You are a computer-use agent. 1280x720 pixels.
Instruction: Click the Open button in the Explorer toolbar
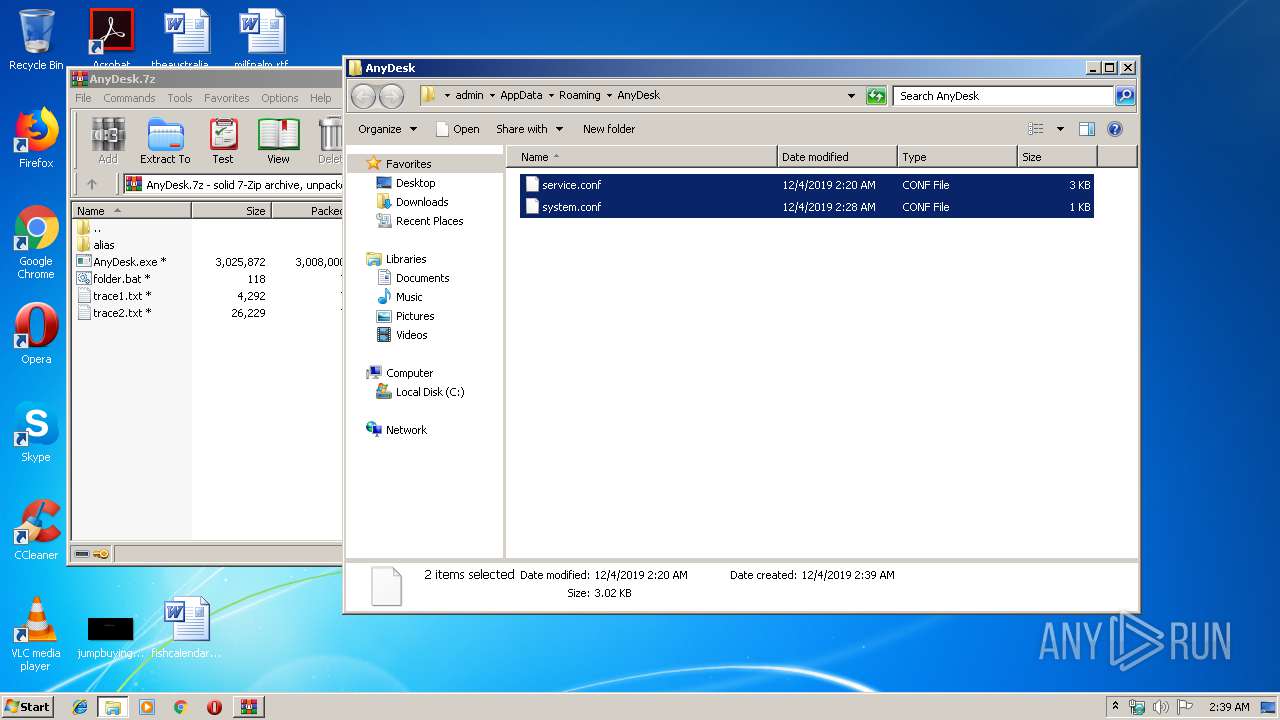[x=457, y=129]
